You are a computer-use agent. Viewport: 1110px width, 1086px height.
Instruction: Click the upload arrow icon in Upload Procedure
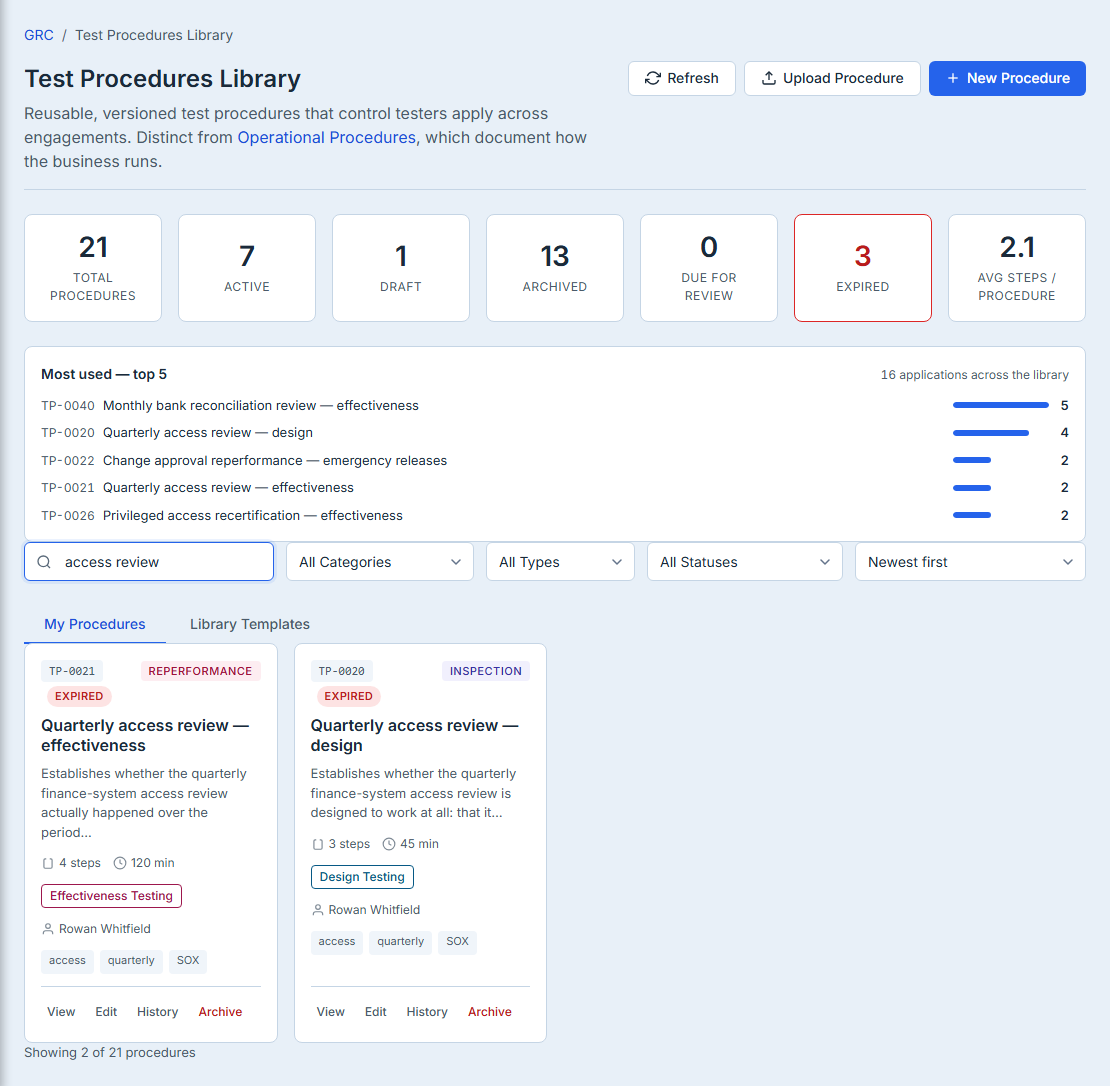[x=768, y=79]
